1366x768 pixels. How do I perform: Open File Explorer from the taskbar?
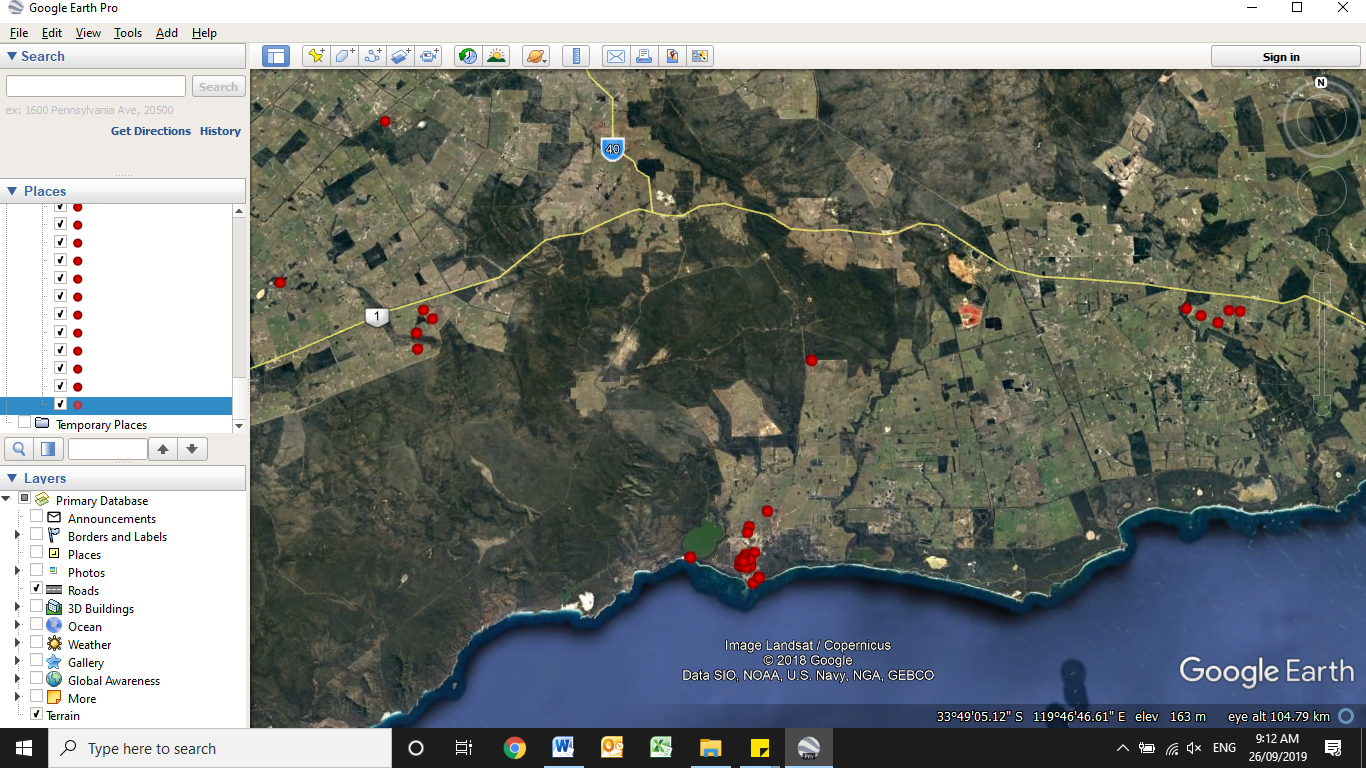710,748
